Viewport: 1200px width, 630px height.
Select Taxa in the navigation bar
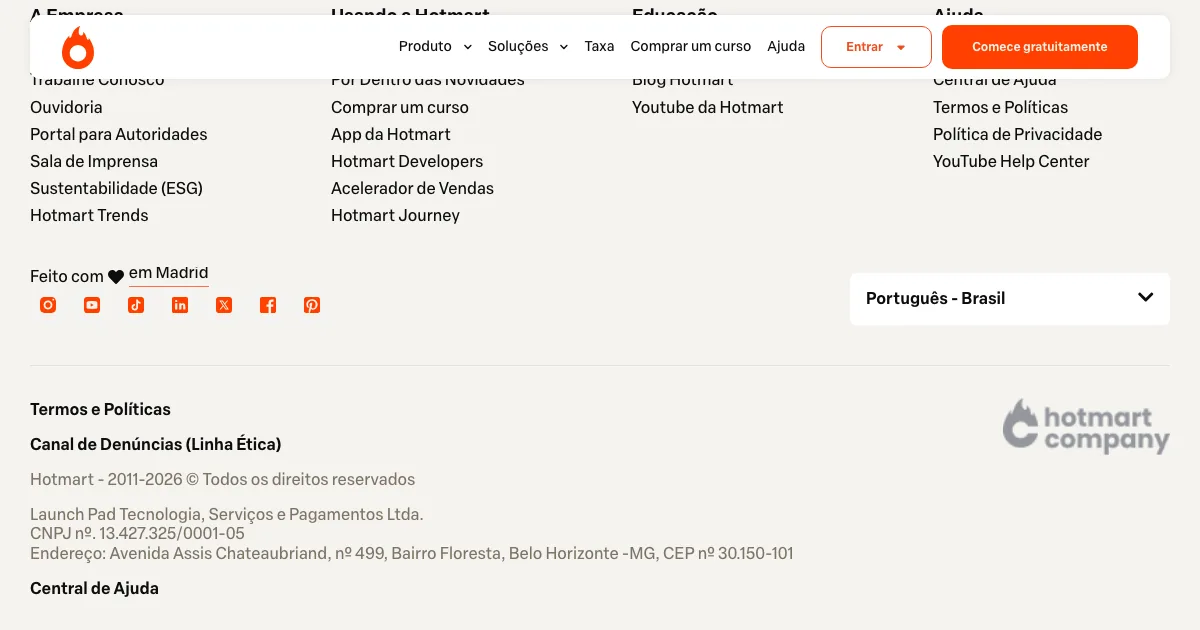(599, 47)
